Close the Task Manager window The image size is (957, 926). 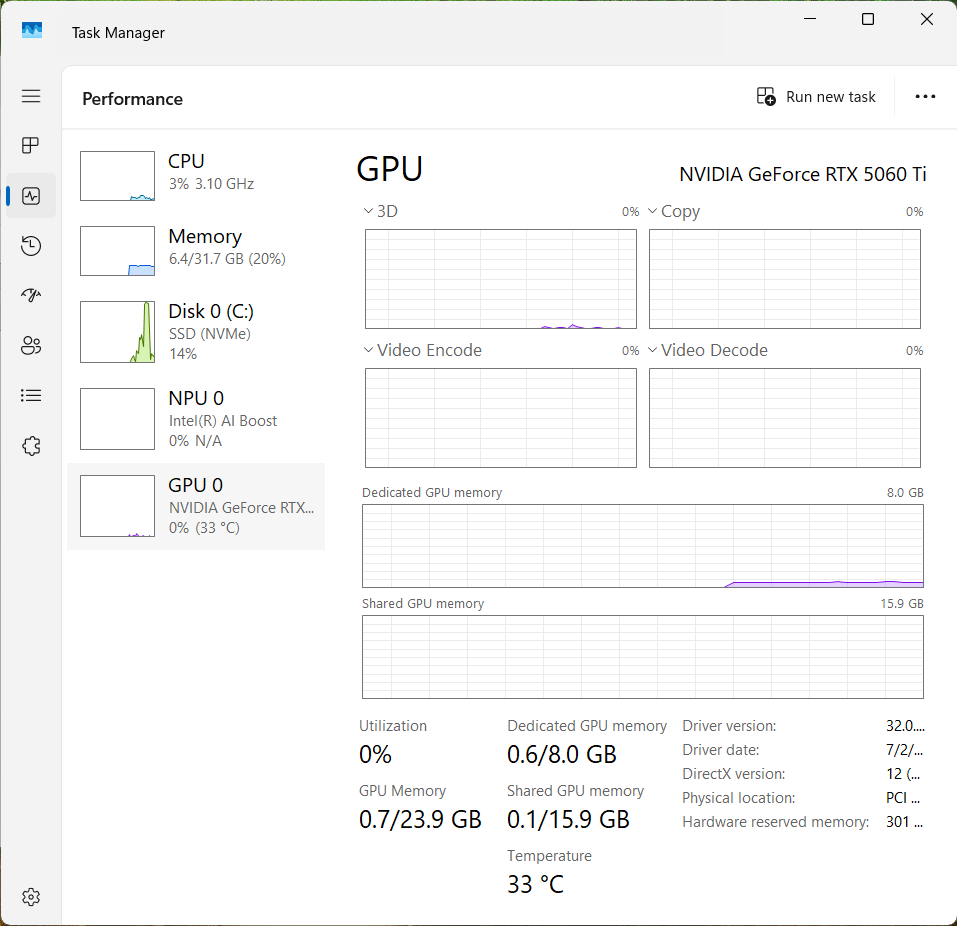[926, 19]
